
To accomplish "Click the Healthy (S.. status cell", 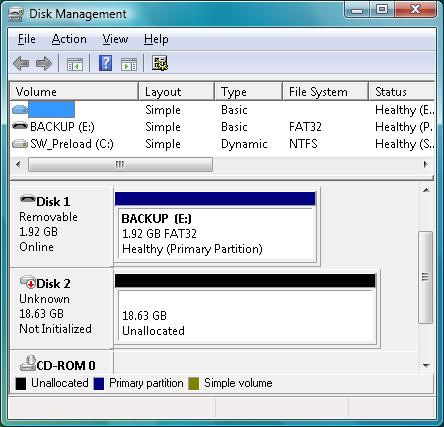I will click(x=404, y=144).
